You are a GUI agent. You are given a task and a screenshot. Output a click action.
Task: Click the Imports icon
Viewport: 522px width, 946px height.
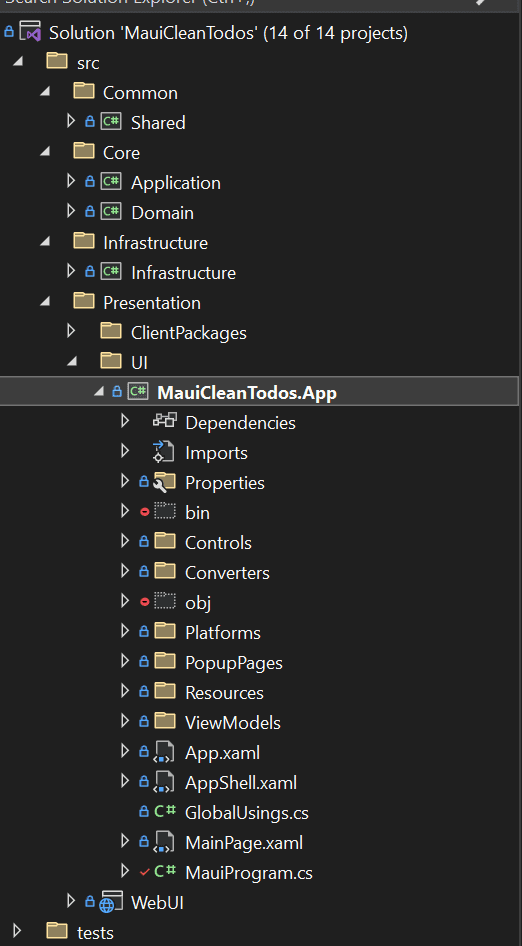point(164,452)
